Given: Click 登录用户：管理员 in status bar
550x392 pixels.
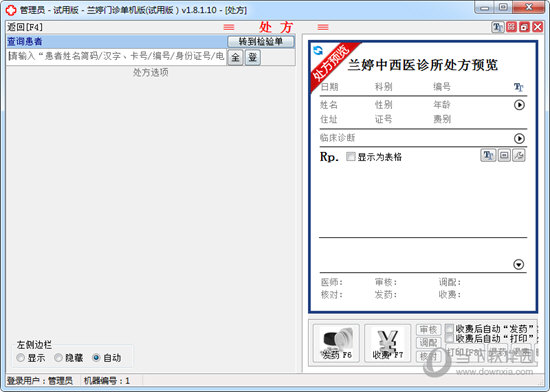Looking at the screenshot, I should pyautogui.click(x=40, y=381).
